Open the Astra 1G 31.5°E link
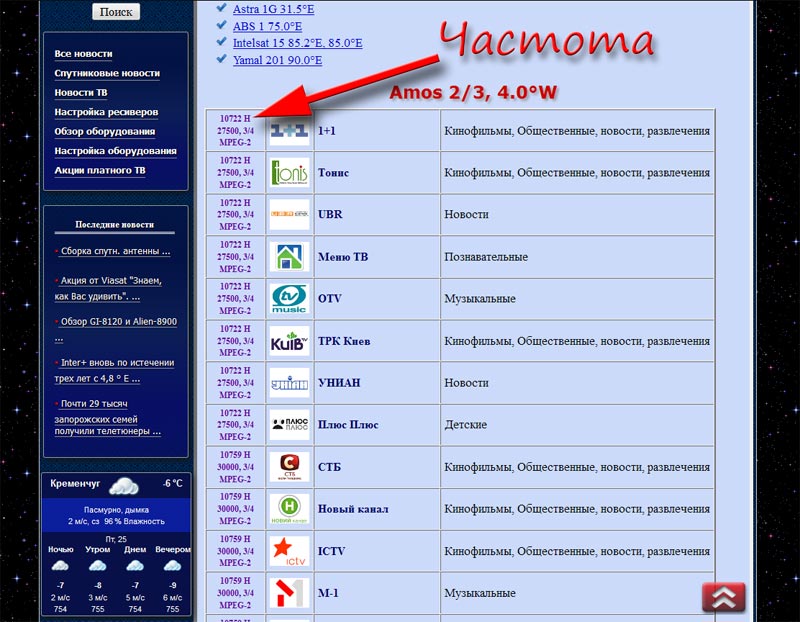The height and width of the screenshot is (622, 800). coord(273,9)
